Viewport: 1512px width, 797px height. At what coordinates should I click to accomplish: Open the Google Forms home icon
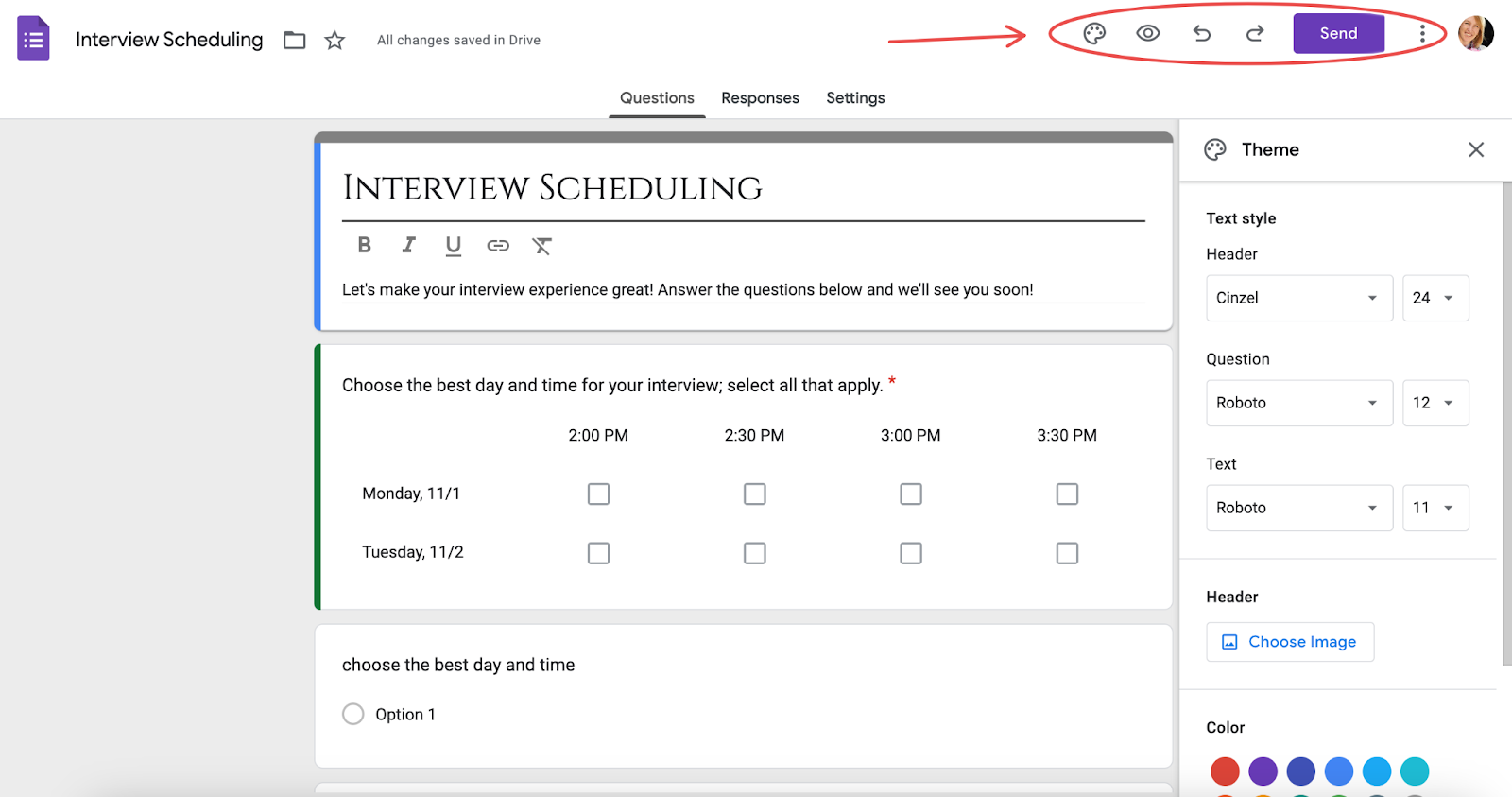coord(33,39)
